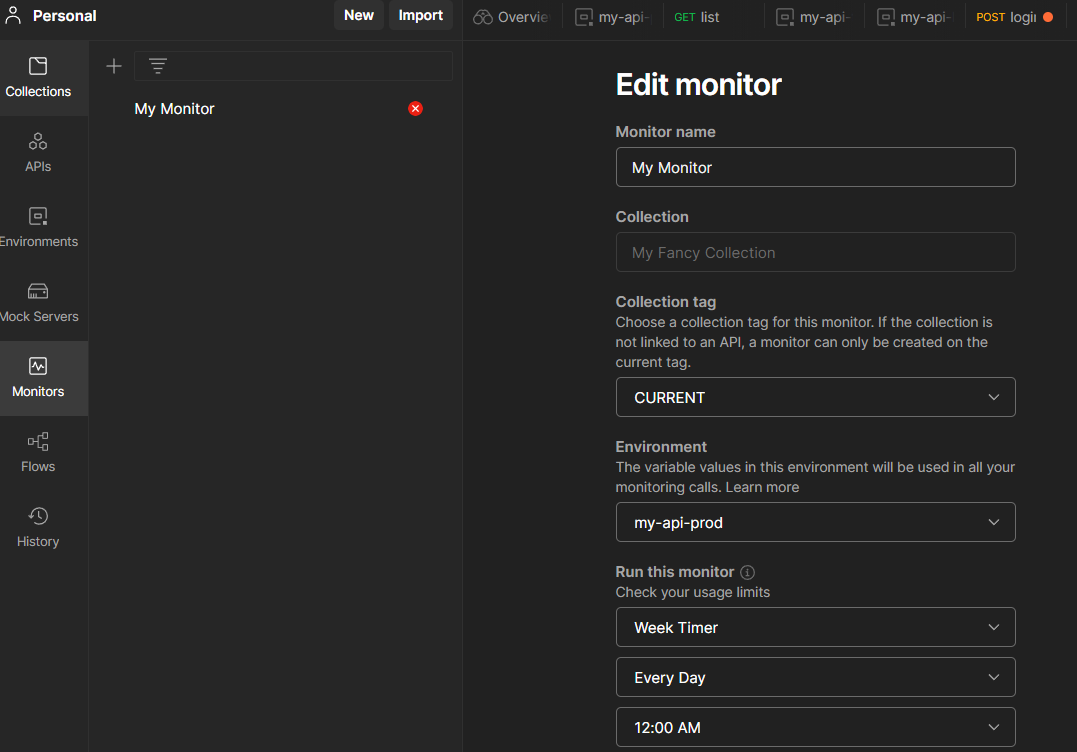The height and width of the screenshot is (752, 1077).
Task: Open the Check your usage limits link
Action: click(692, 592)
